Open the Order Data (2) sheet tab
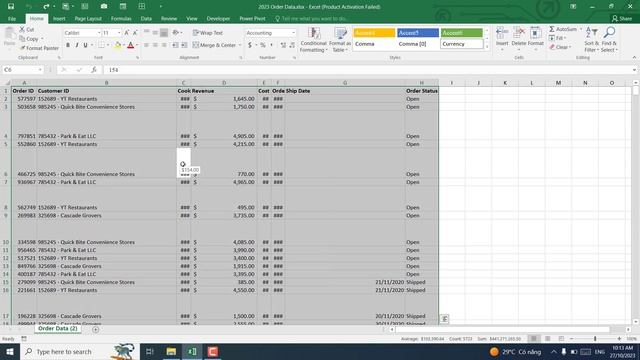The image size is (640, 360). pos(58,329)
